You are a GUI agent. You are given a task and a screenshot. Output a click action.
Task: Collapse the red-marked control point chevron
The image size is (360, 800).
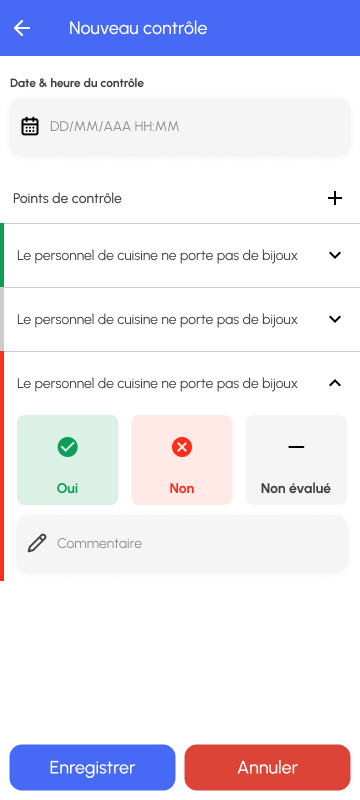[335, 383]
